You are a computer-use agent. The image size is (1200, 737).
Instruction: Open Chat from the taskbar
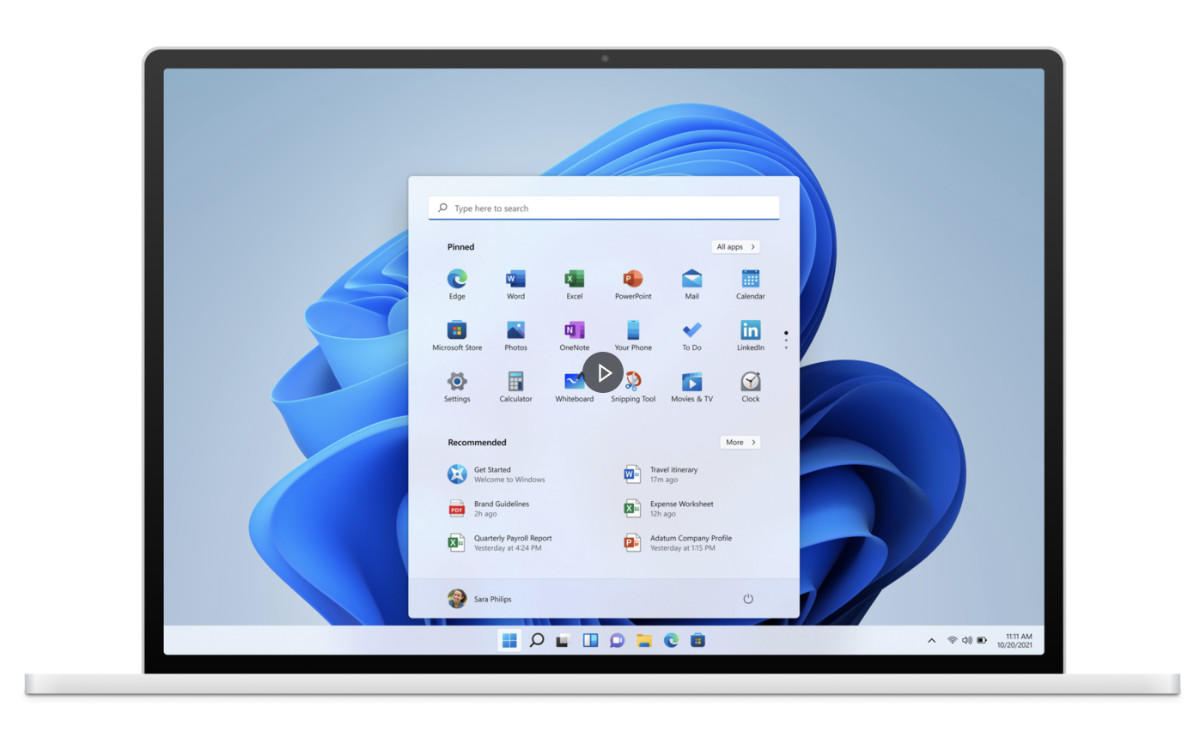click(617, 640)
